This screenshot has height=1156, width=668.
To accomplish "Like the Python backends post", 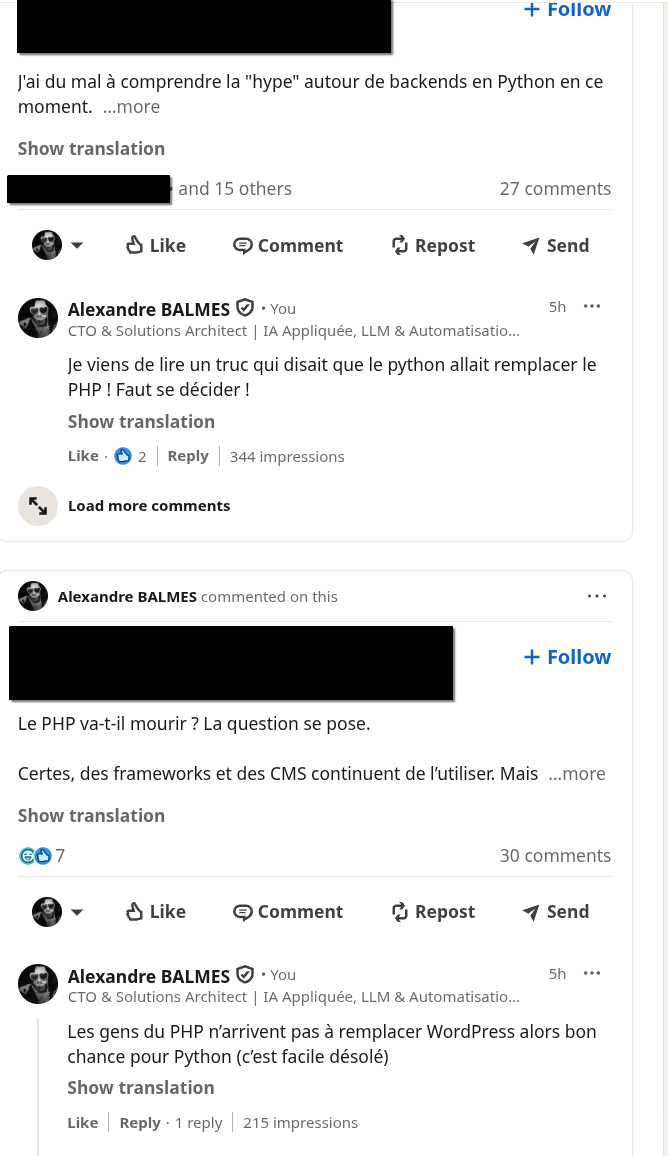I will (155, 246).
